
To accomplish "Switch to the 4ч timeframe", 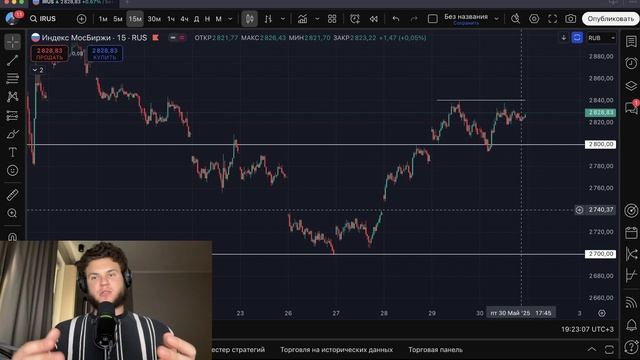I will tap(184, 19).
